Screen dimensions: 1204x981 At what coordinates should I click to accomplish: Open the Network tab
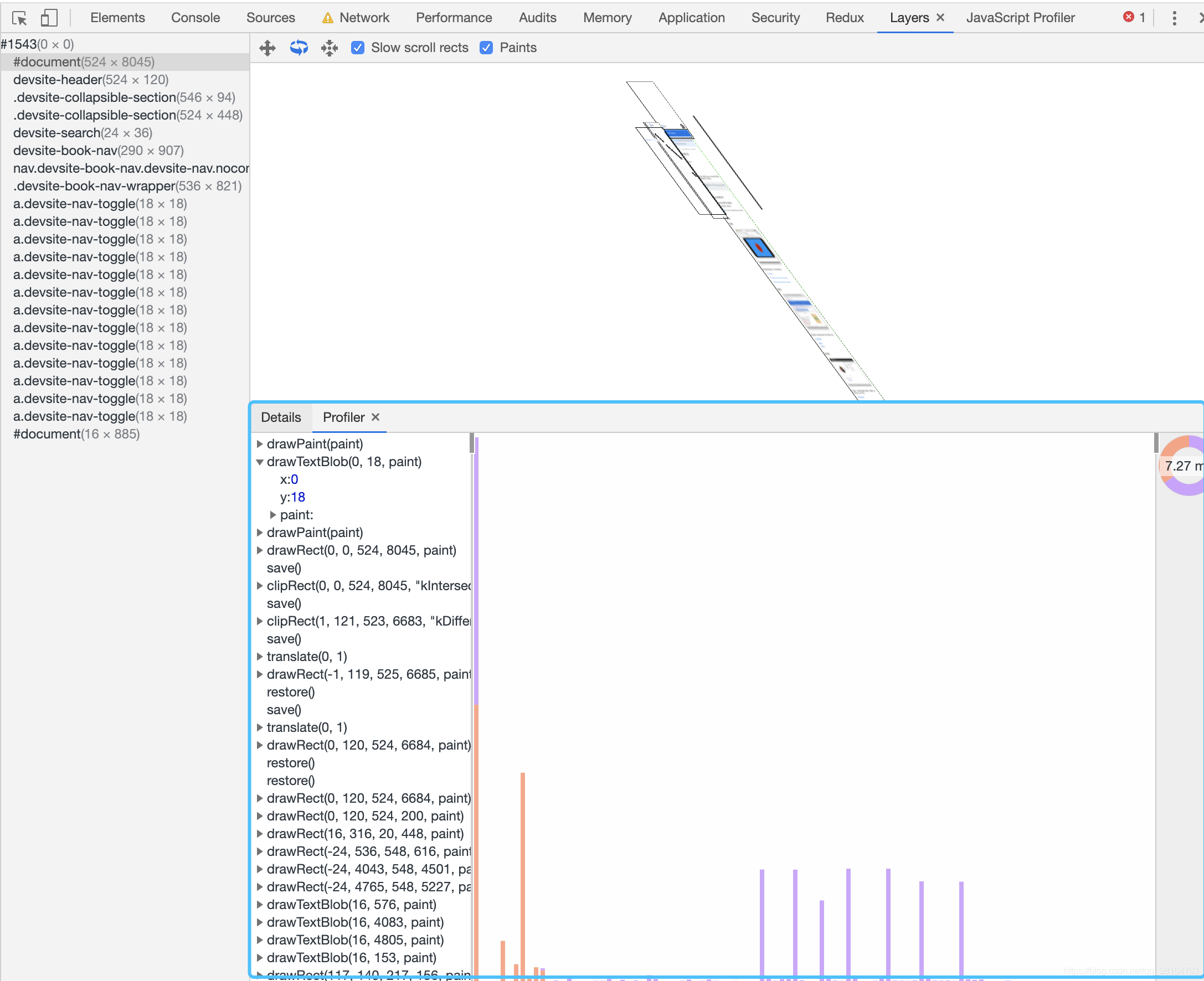[356, 18]
